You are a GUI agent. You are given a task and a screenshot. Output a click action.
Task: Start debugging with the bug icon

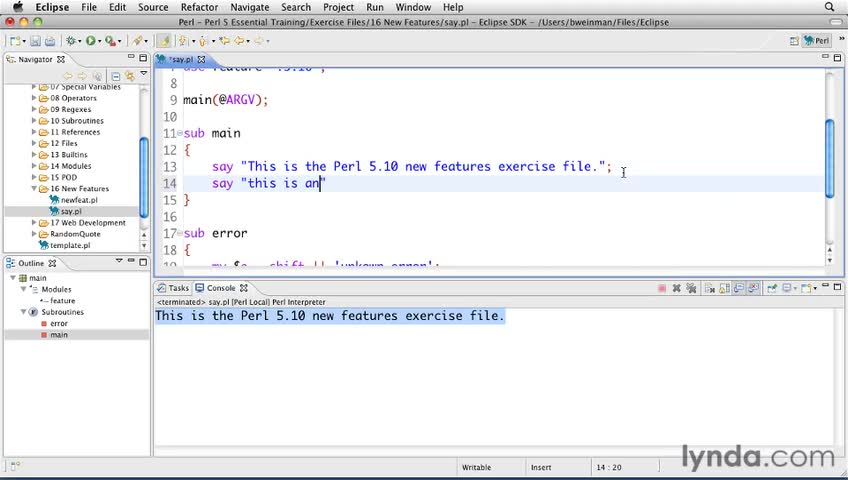[70, 41]
